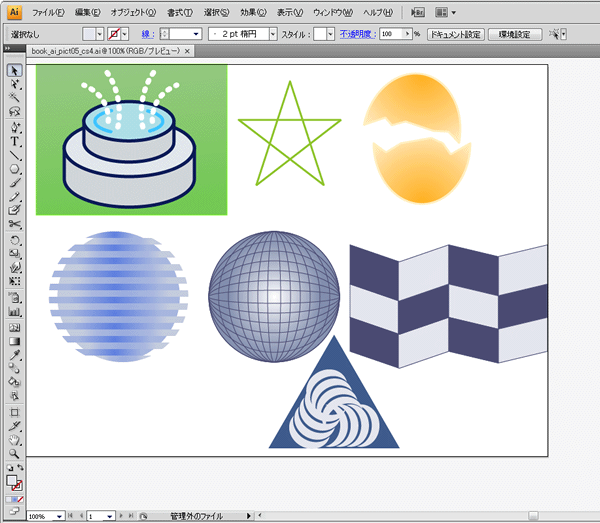Select the Lasso tool

pyautogui.click(x=15, y=111)
